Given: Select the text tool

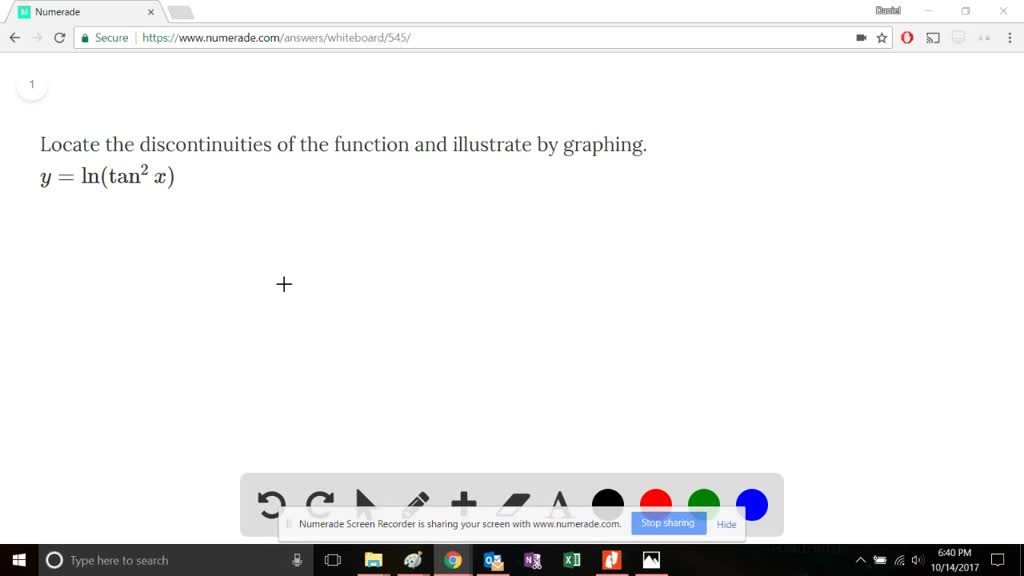Looking at the screenshot, I should pos(560,503).
